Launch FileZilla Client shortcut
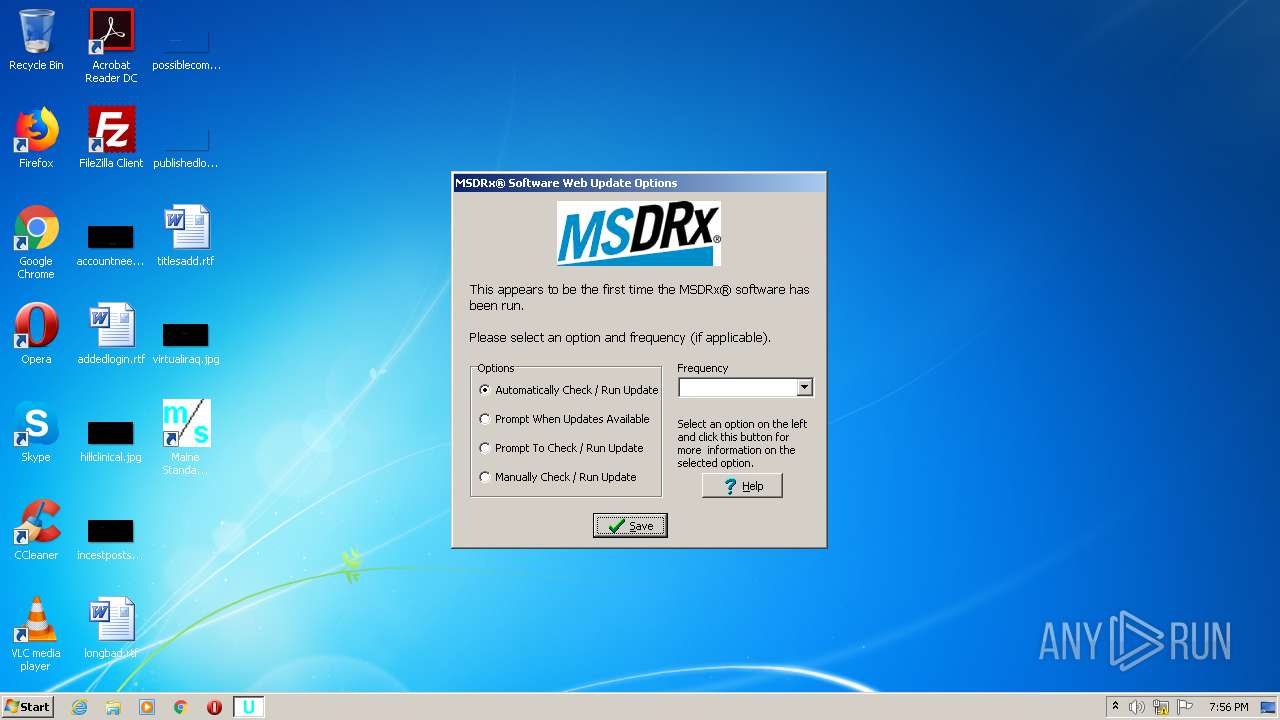Screen dimensions: 1280x720 click(111, 138)
